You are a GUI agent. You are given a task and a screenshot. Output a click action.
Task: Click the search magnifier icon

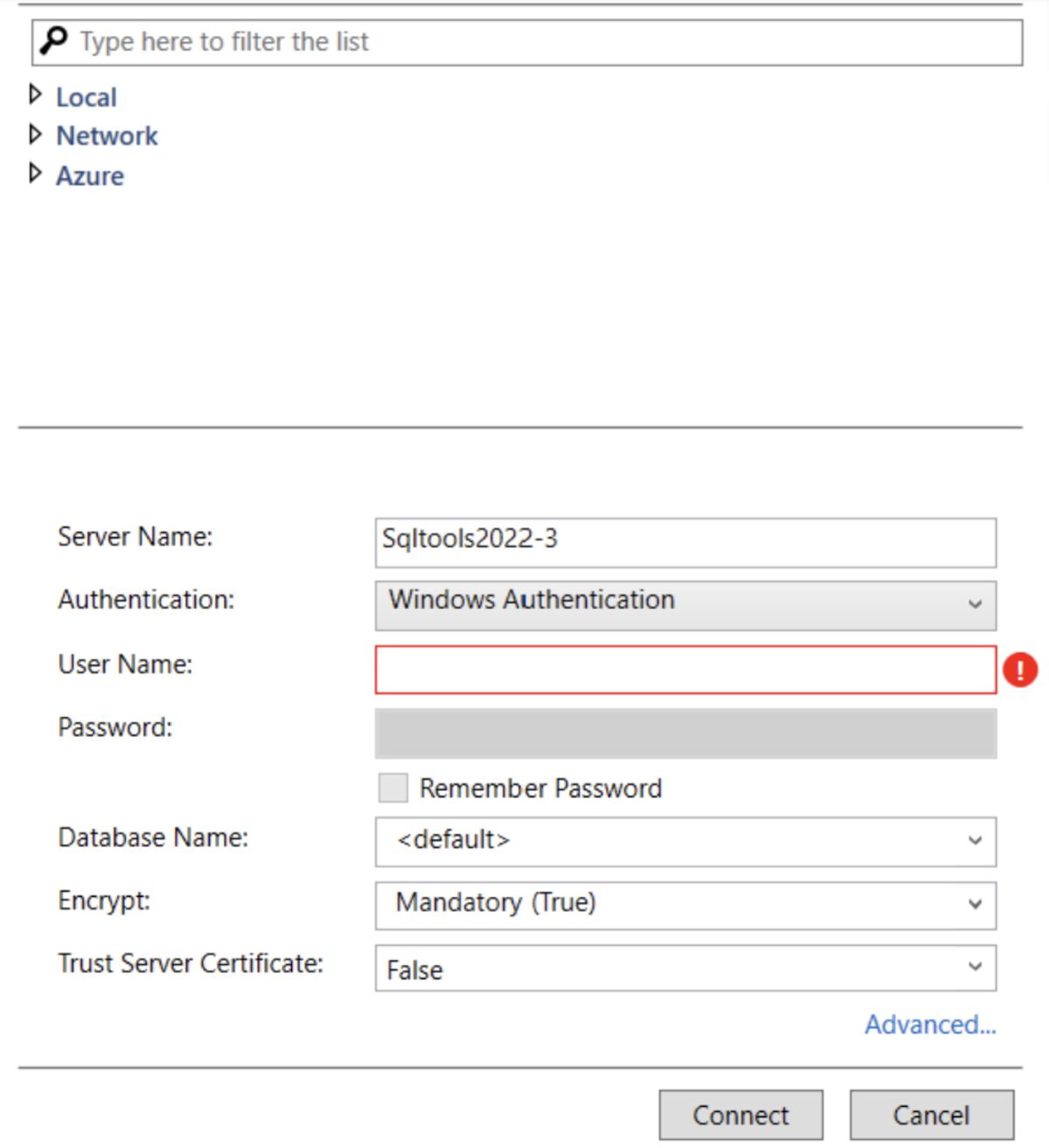click(x=53, y=40)
